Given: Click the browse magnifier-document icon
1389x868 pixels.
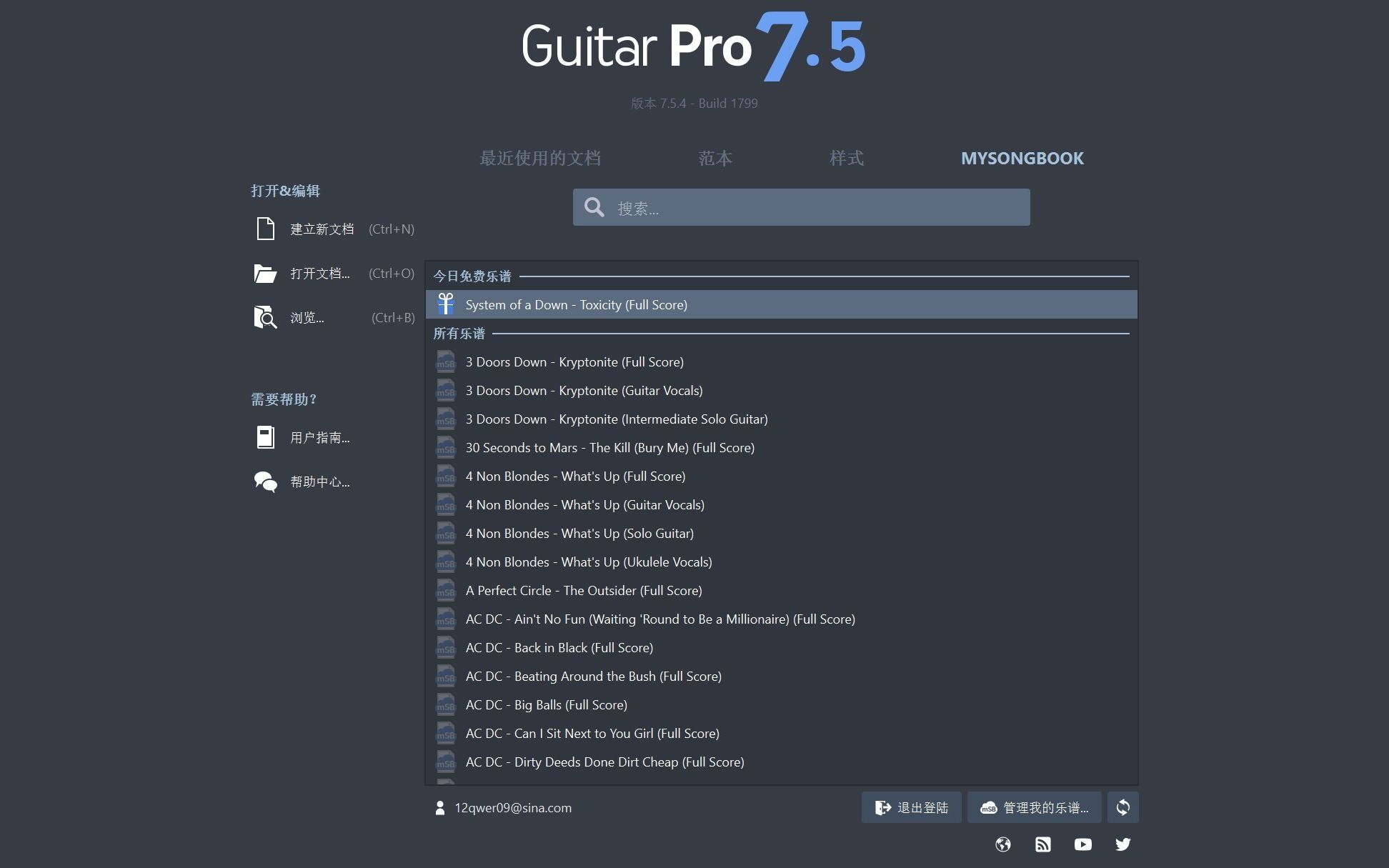Looking at the screenshot, I should pyautogui.click(x=265, y=317).
